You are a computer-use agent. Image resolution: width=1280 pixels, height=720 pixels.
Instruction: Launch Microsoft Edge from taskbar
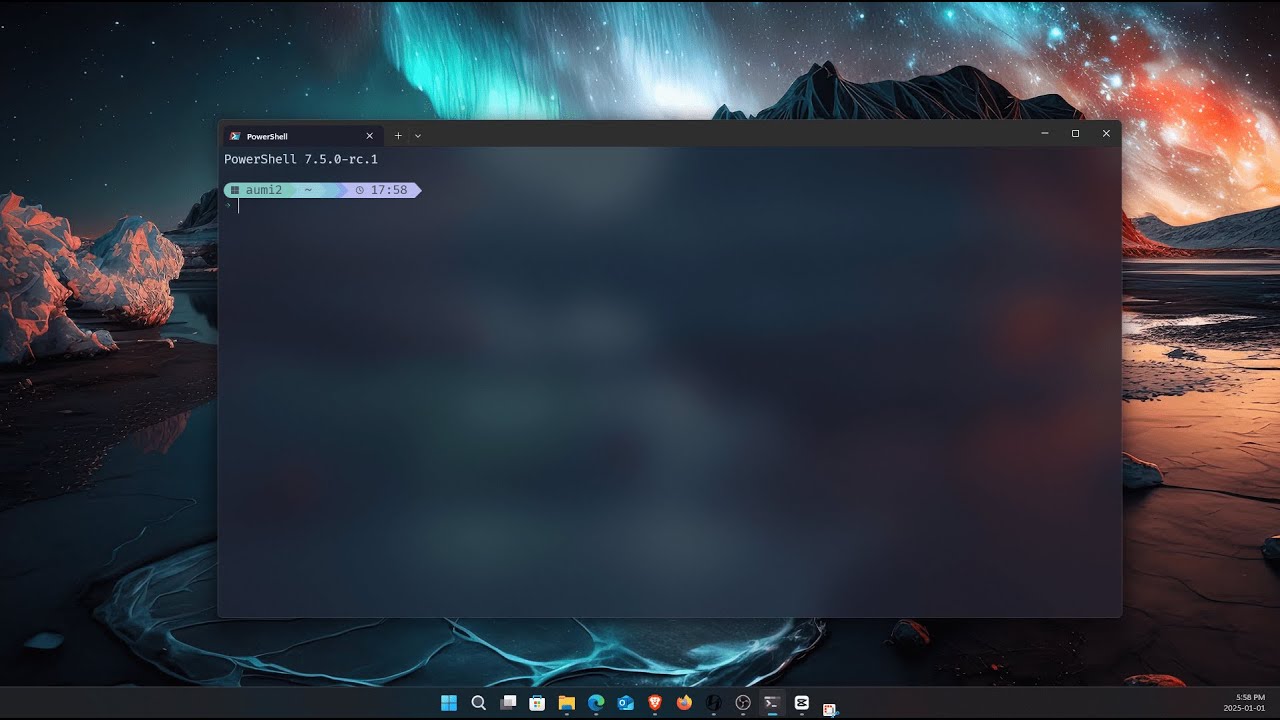[x=596, y=703]
